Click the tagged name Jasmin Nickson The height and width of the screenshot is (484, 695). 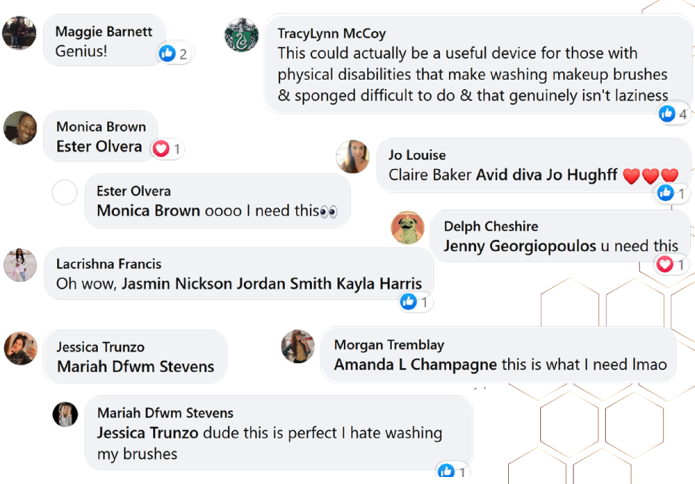(x=174, y=284)
